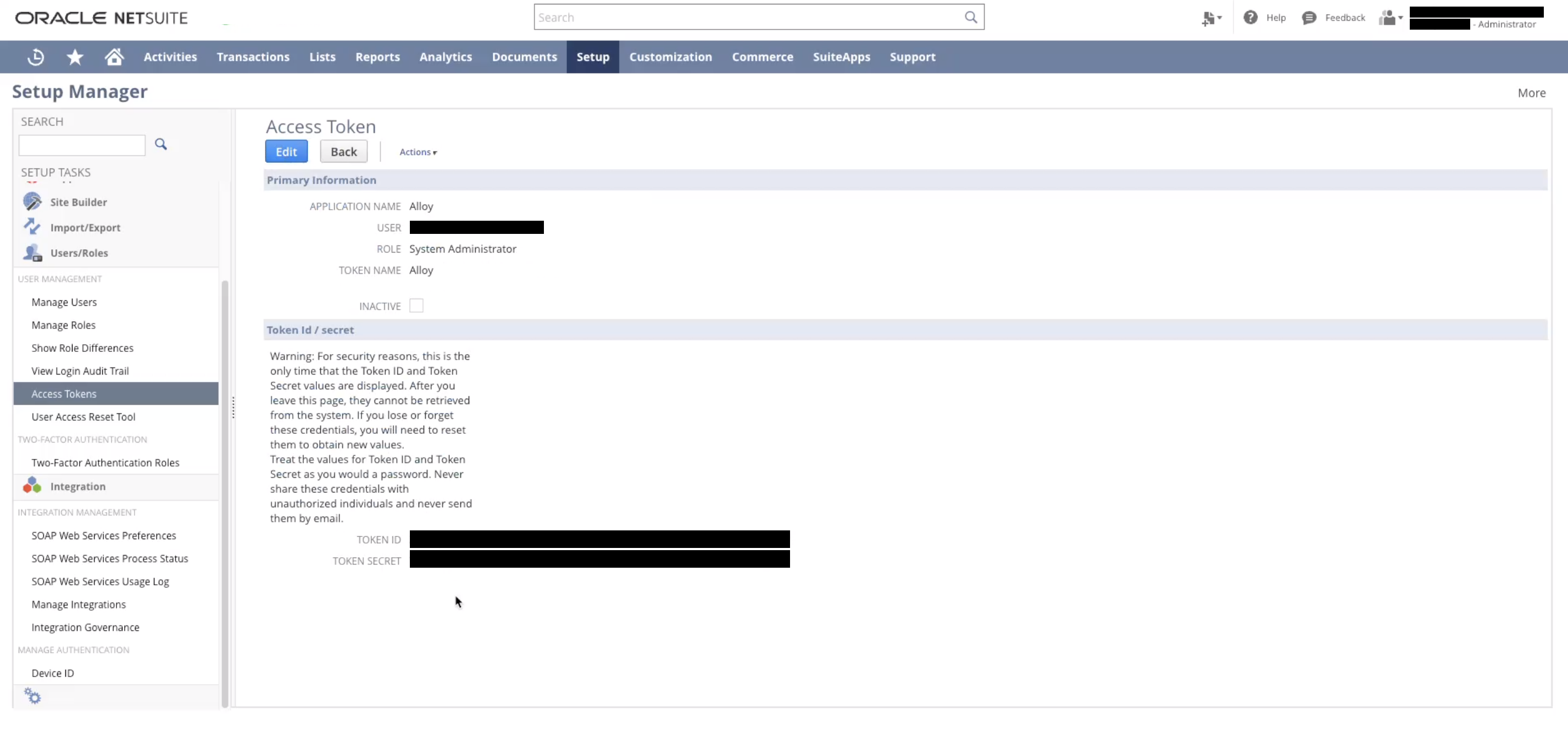Viewport: 1568px width, 750px height.
Task: Open Feedback speech bubble icon
Action: pos(1309,18)
